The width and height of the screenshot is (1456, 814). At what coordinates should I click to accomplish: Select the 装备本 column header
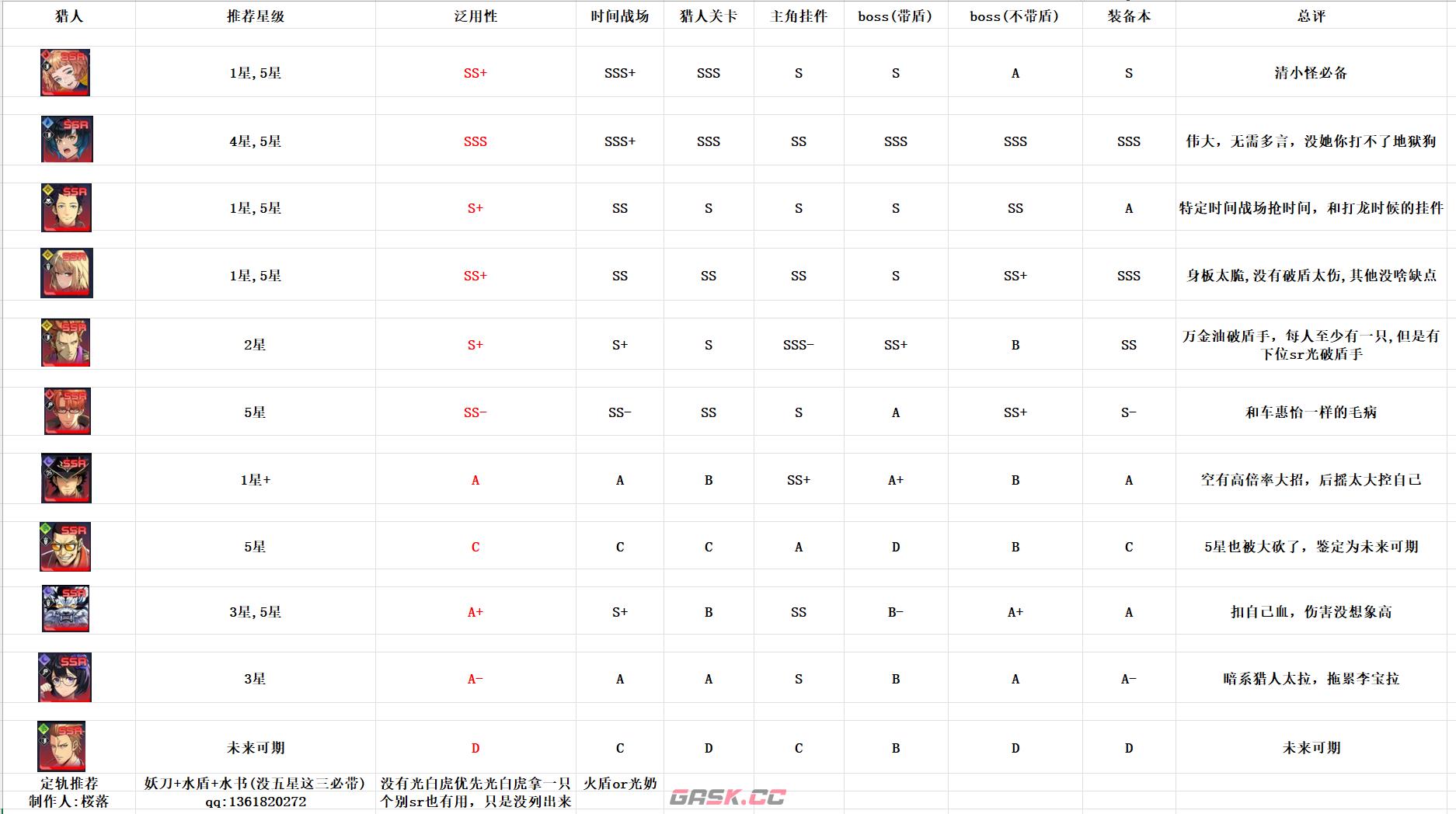pos(1129,16)
